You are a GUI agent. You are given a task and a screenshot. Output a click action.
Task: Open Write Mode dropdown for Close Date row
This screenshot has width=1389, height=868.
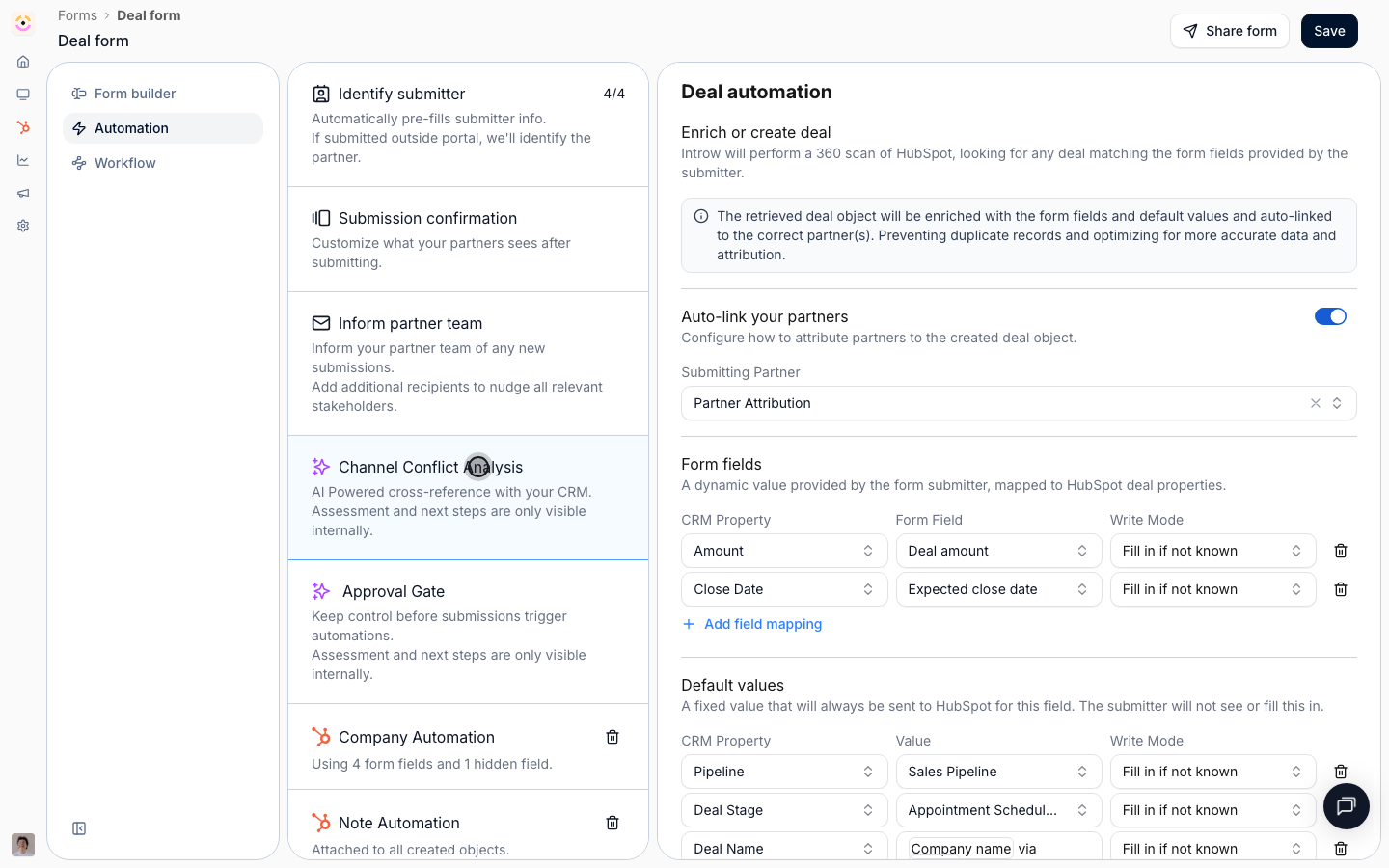(x=1212, y=589)
